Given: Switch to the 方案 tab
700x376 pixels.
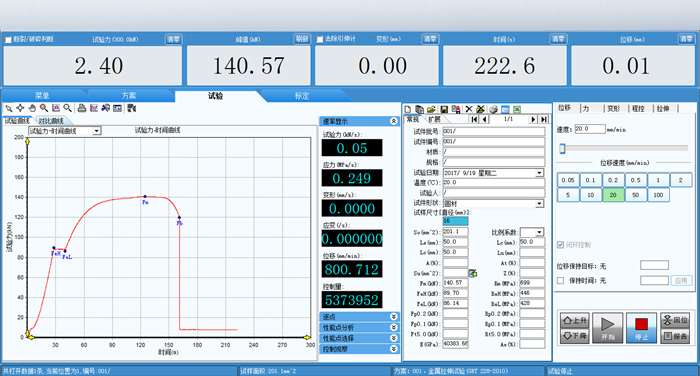Looking at the screenshot, I should point(129,96).
